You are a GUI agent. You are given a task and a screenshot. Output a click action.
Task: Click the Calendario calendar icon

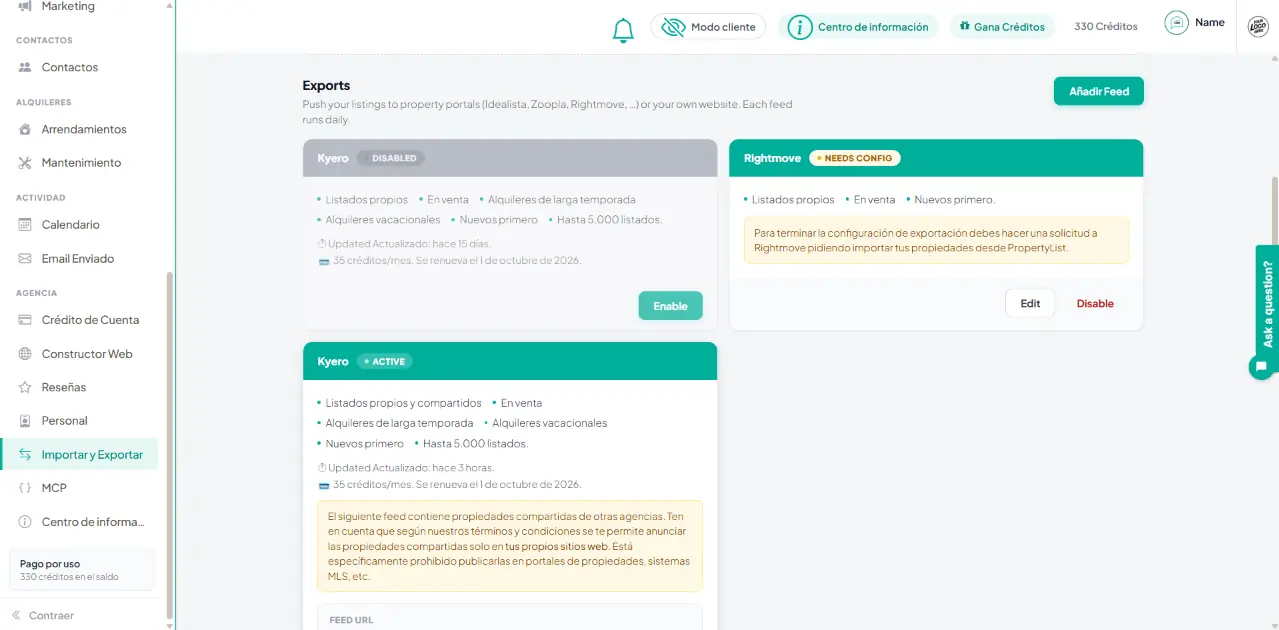point(25,224)
